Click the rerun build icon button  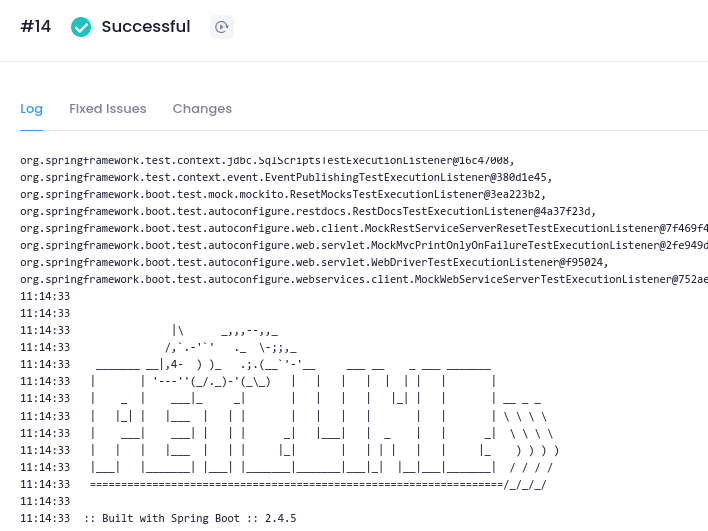(222, 27)
